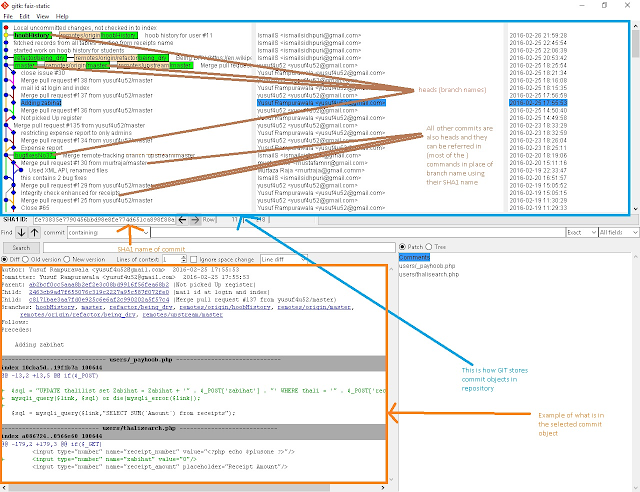Screen dimensions: 640x492
Task: Select 'Local uncommitted changes' row
Action: pyautogui.click(x=85, y=28)
